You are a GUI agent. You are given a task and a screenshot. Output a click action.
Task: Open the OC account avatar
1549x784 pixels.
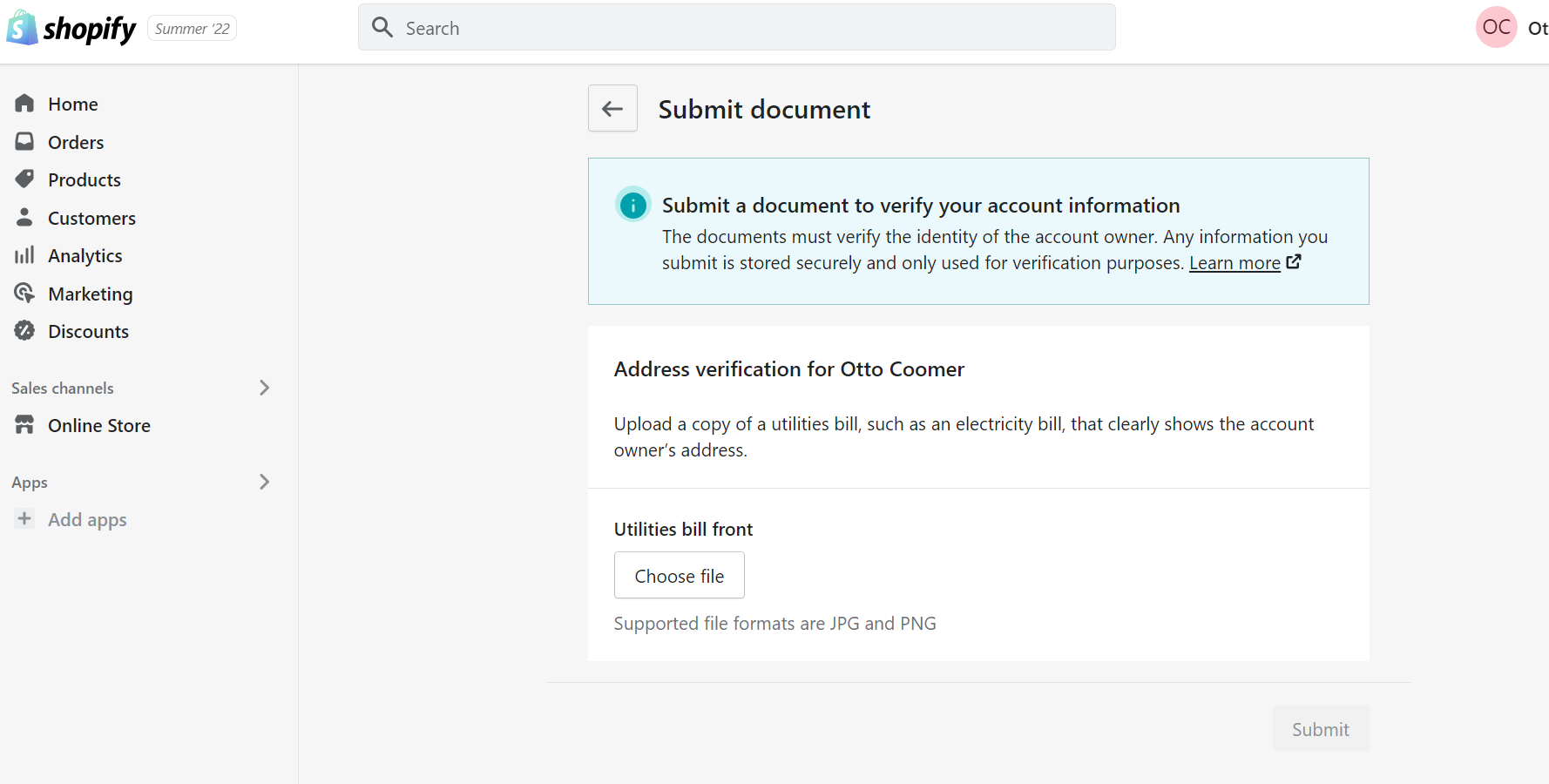(x=1496, y=28)
